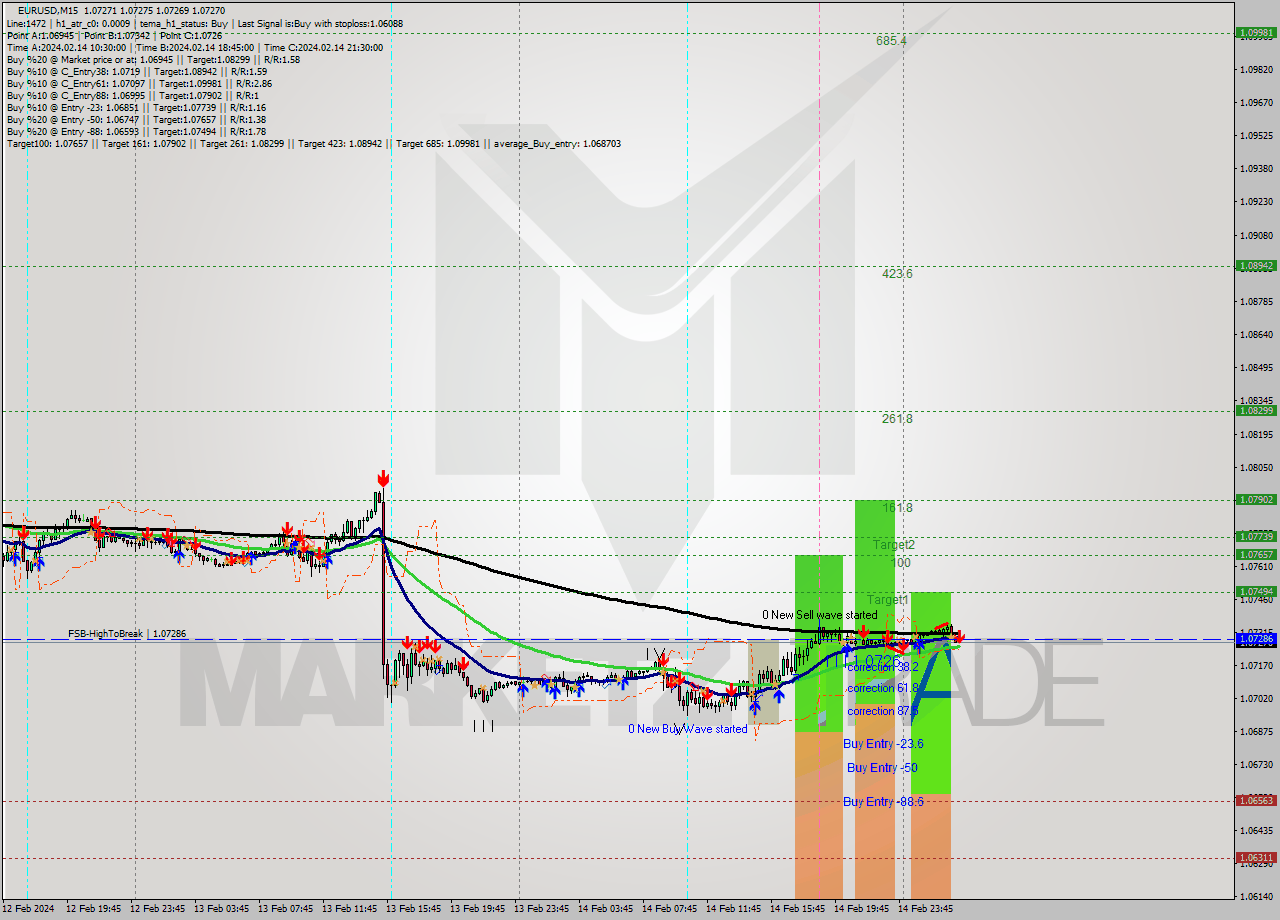1280x920 pixels.
Task: Click the red 1.06563 price tag on the axis
Action: click(1256, 800)
